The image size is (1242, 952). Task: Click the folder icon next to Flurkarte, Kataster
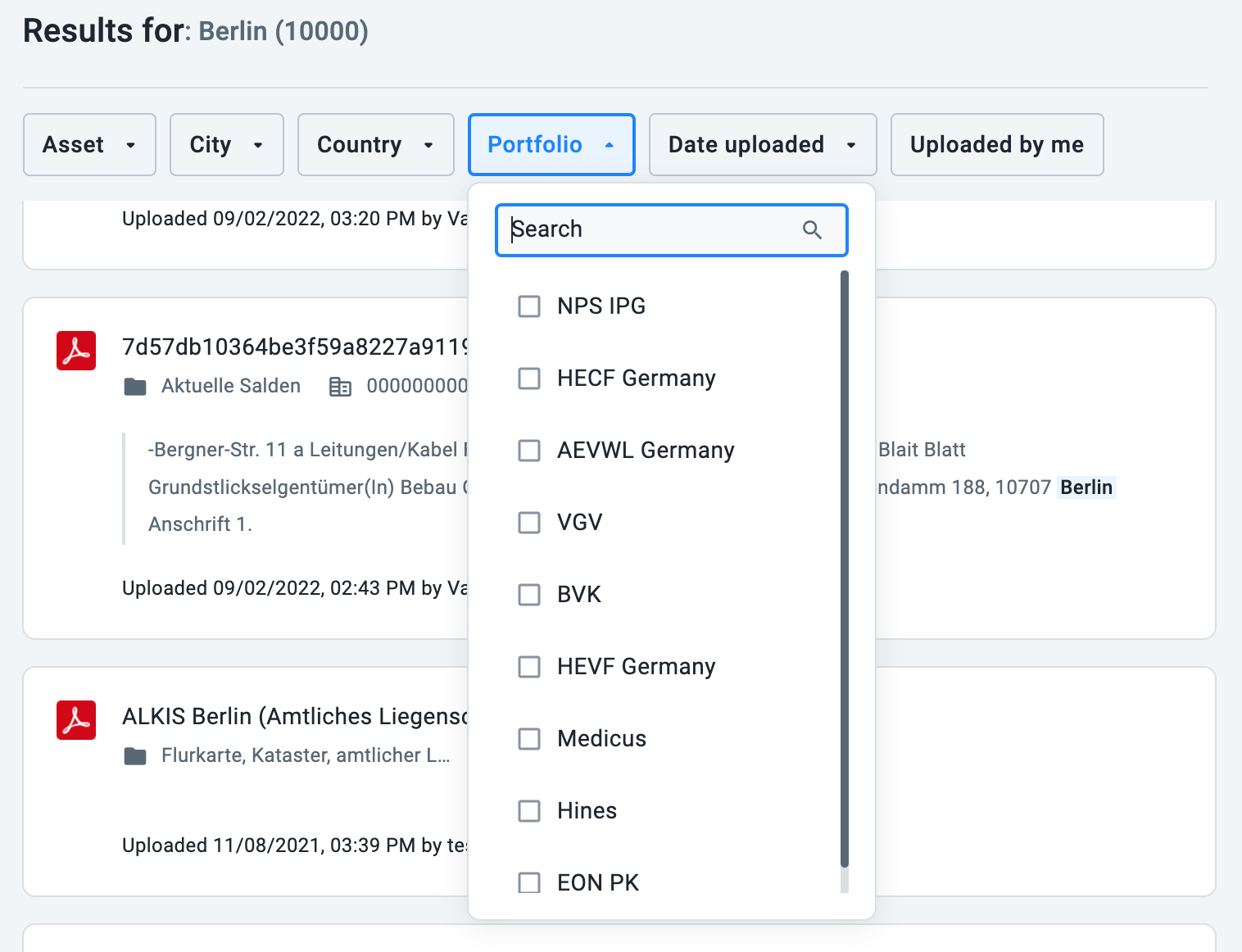click(135, 756)
